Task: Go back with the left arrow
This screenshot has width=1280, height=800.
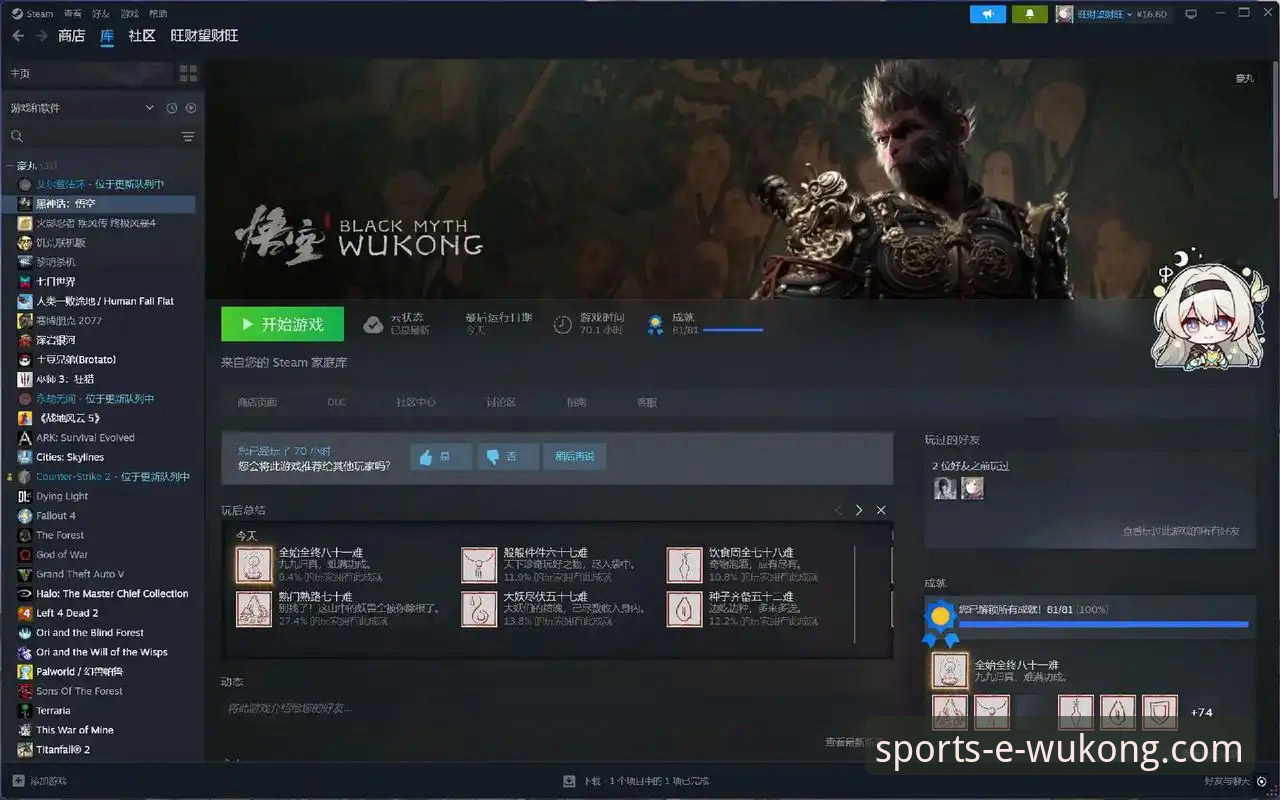Action: point(18,36)
